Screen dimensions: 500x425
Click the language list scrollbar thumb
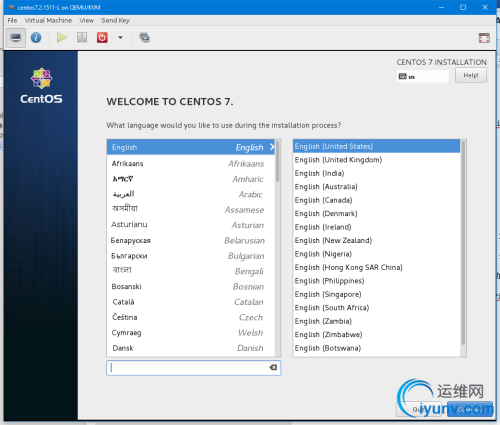277,161
